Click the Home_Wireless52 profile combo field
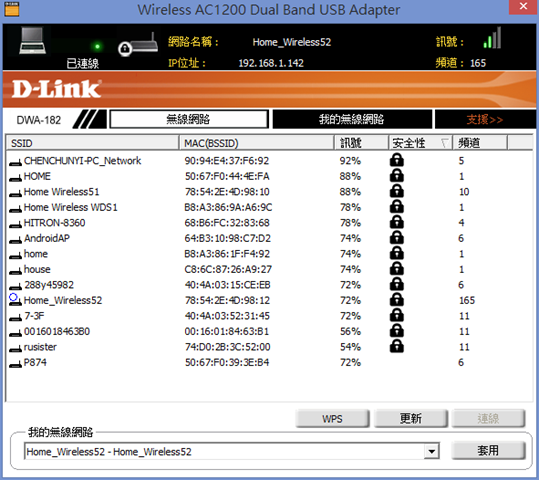 [232, 451]
